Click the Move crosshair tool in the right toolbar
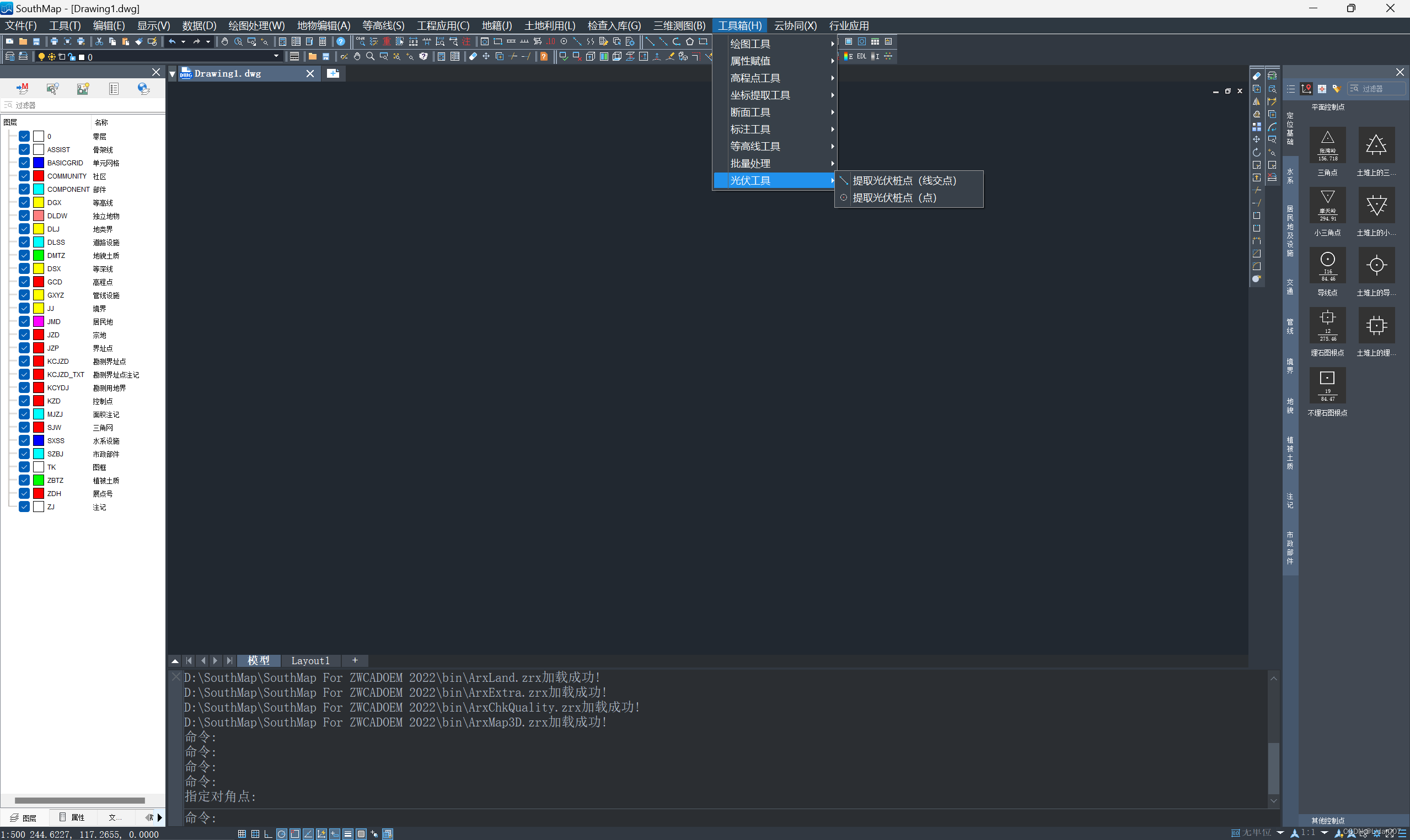The height and width of the screenshot is (840, 1410). point(1256,139)
